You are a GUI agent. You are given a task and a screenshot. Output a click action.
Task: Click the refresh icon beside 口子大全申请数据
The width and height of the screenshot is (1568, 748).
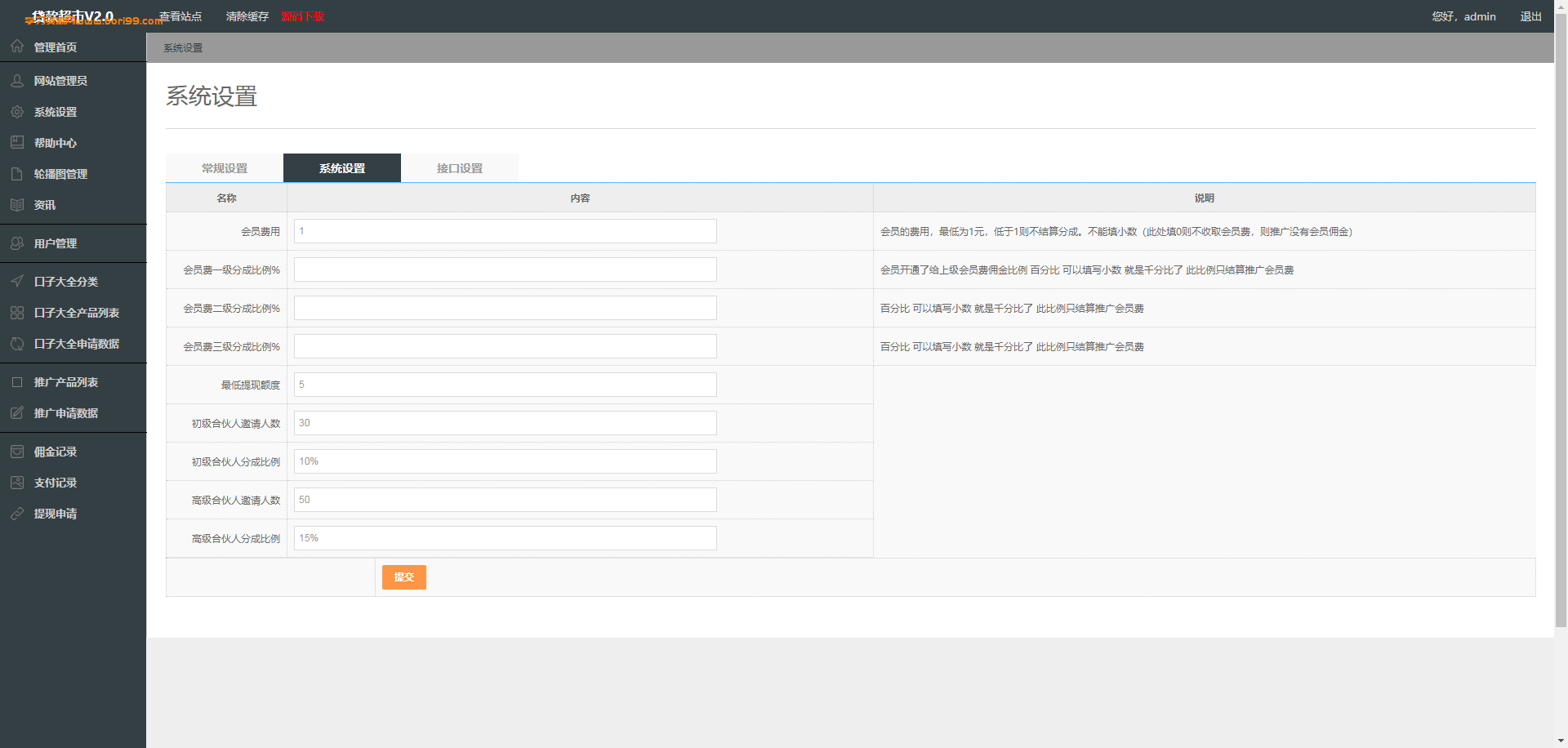point(17,344)
